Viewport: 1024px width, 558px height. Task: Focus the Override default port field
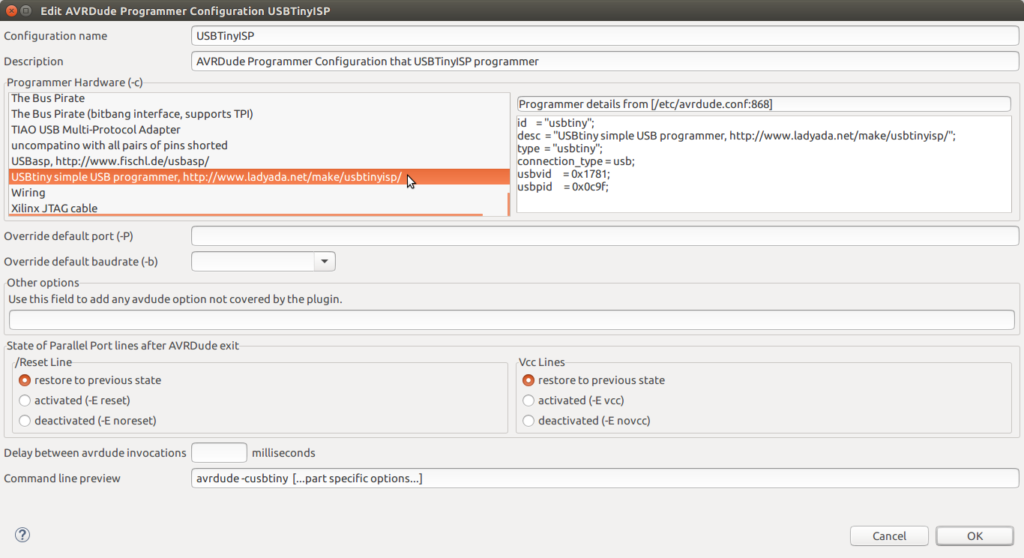pyautogui.click(x=605, y=236)
